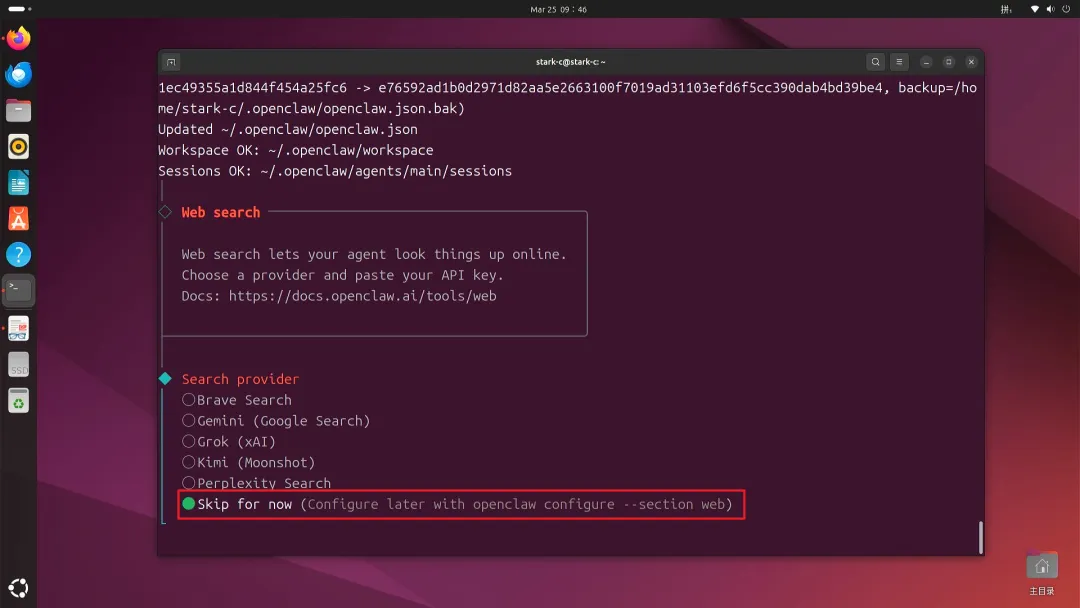This screenshot has height=608, width=1080.
Task: Select Gemini (Google Search) radio option
Action: [188, 420]
